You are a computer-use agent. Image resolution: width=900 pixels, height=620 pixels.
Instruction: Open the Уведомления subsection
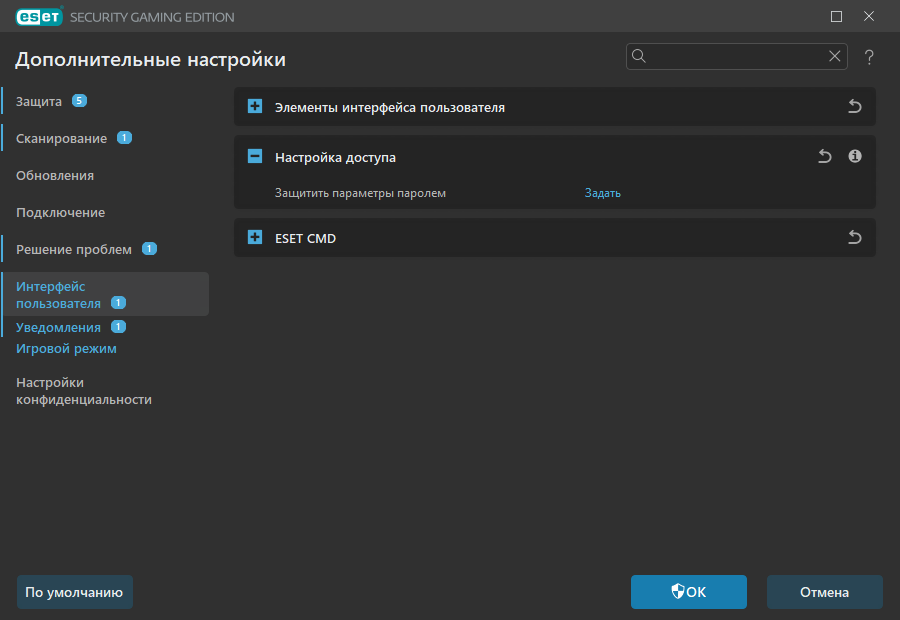point(59,327)
